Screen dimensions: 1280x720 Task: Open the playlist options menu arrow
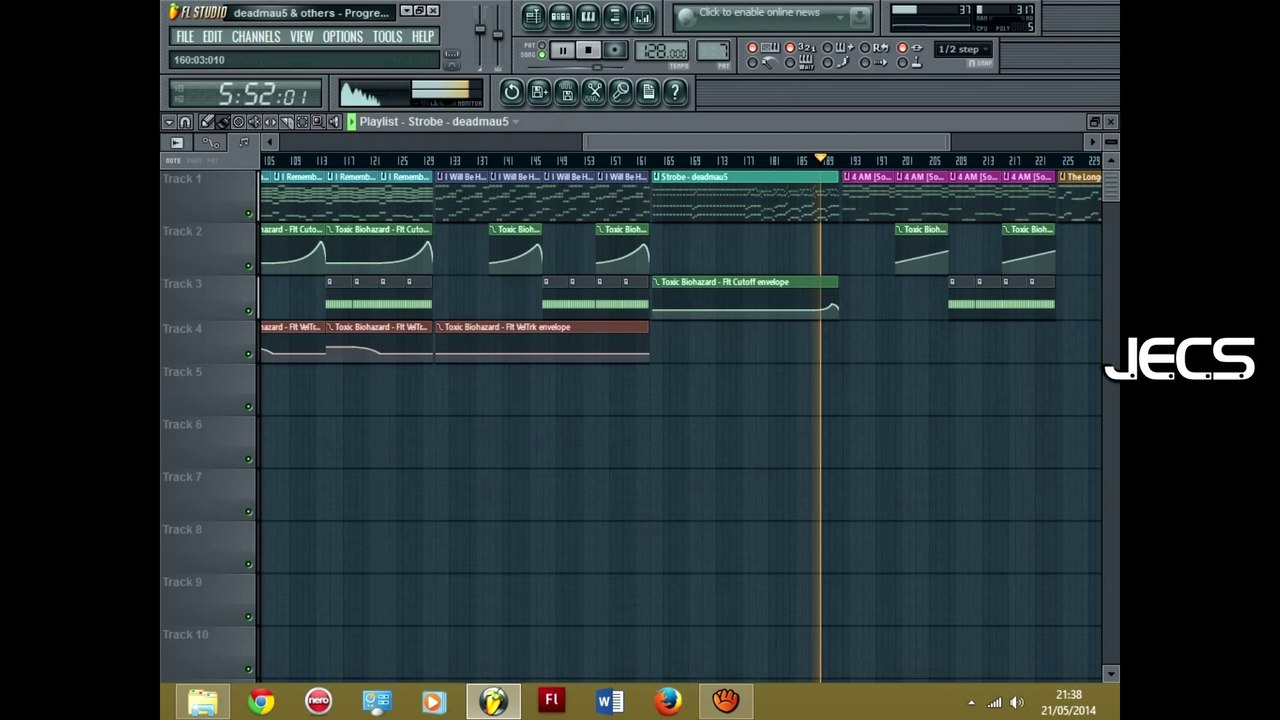pyautogui.click(x=168, y=122)
